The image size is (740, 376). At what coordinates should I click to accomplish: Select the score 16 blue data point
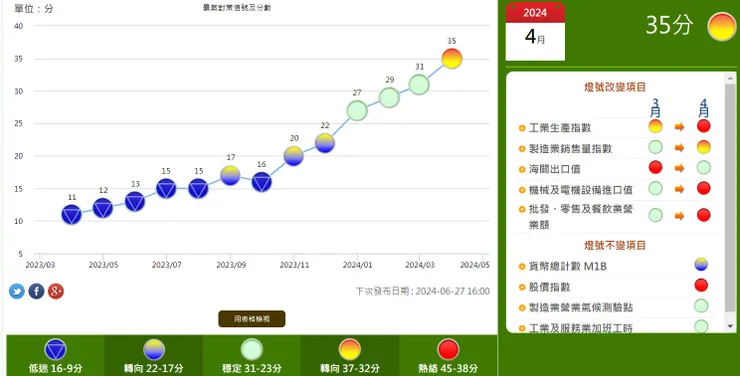point(261,182)
